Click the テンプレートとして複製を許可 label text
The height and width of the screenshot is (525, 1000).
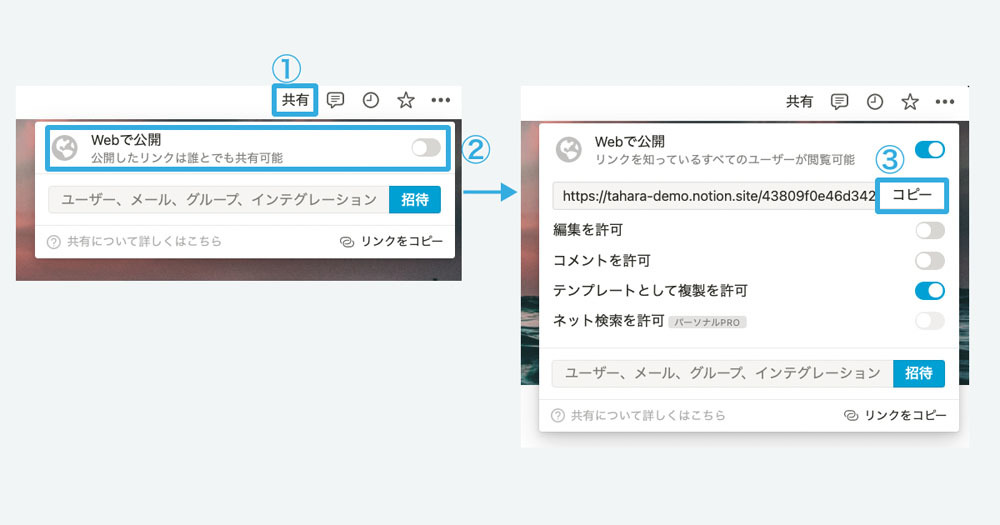651,291
